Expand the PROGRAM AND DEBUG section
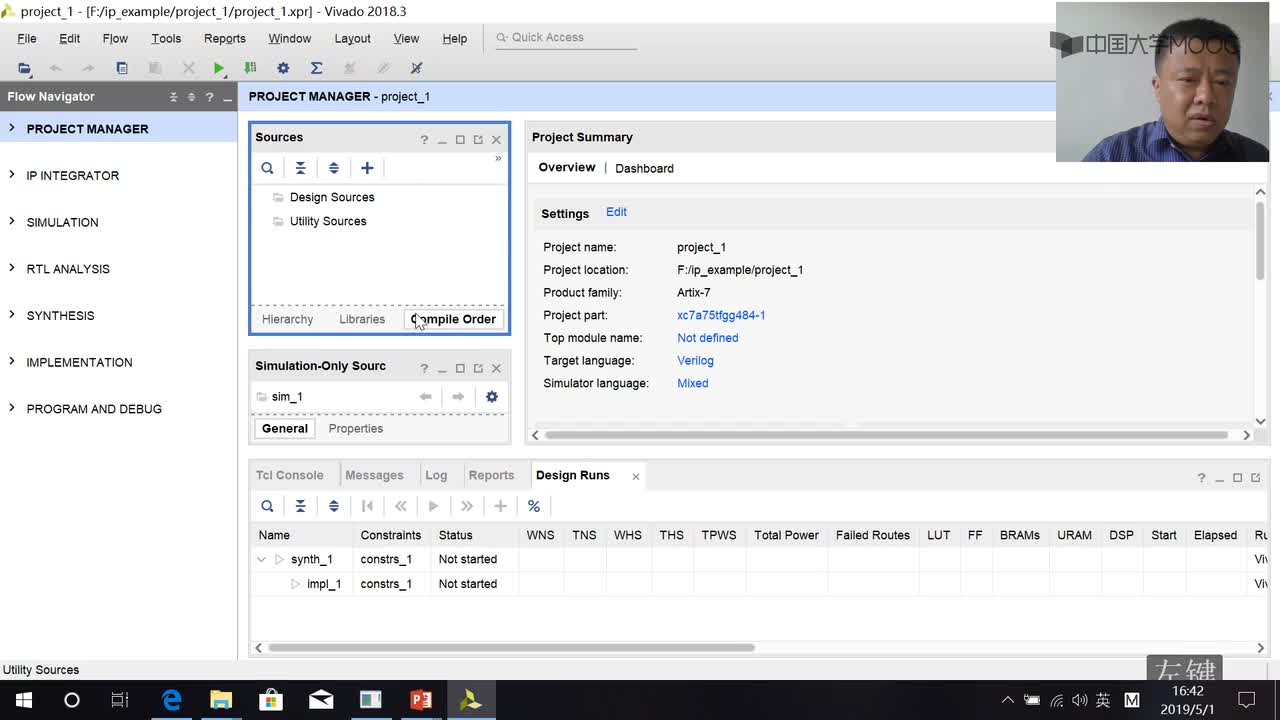The width and height of the screenshot is (1280, 720). point(12,408)
